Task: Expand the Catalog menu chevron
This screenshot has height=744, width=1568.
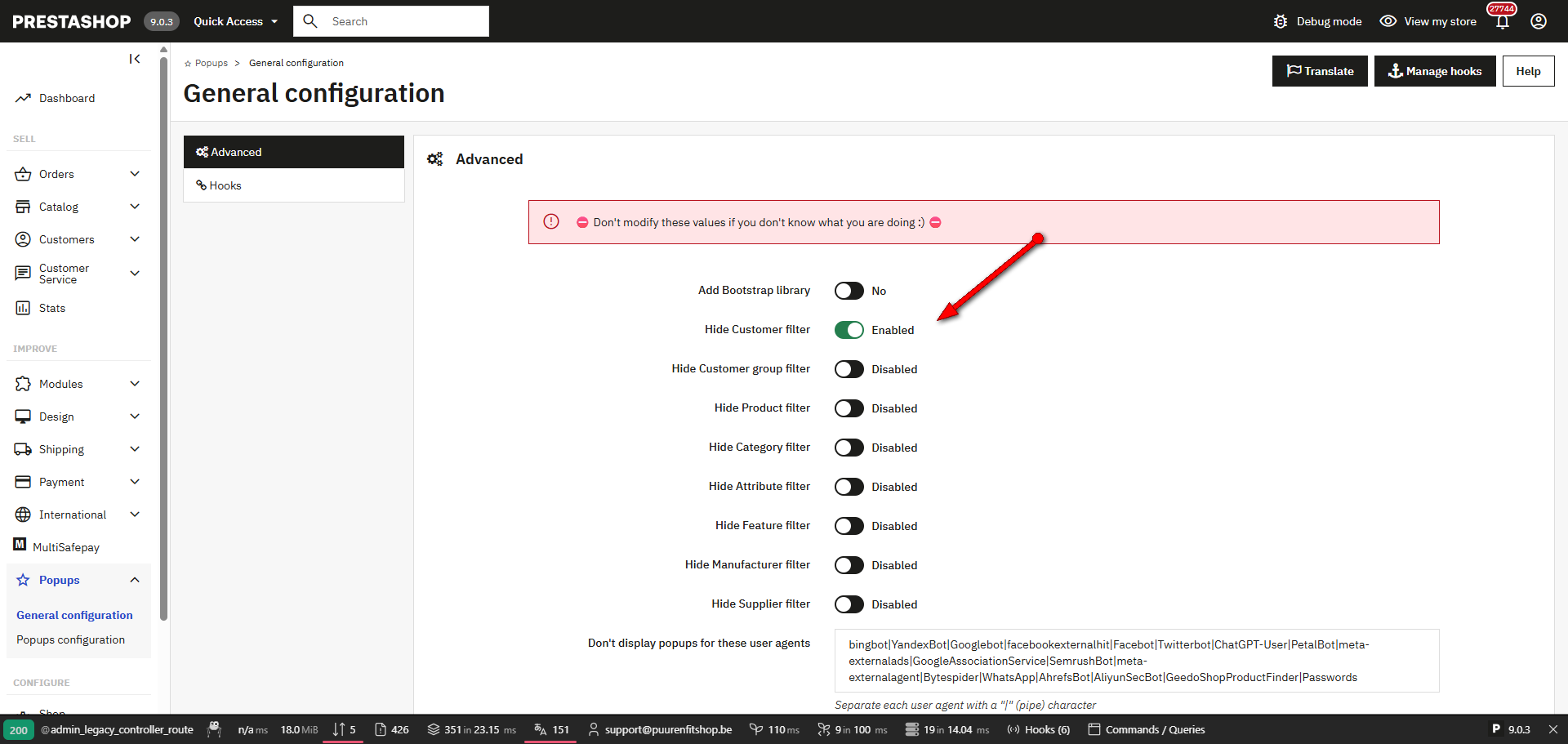Action: click(135, 207)
